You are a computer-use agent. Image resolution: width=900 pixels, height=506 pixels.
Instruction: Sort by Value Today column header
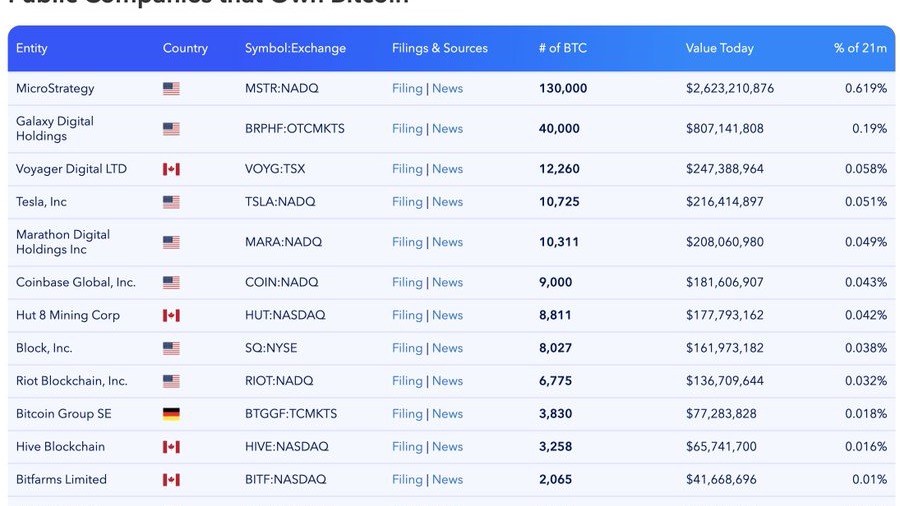[x=719, y=48]
